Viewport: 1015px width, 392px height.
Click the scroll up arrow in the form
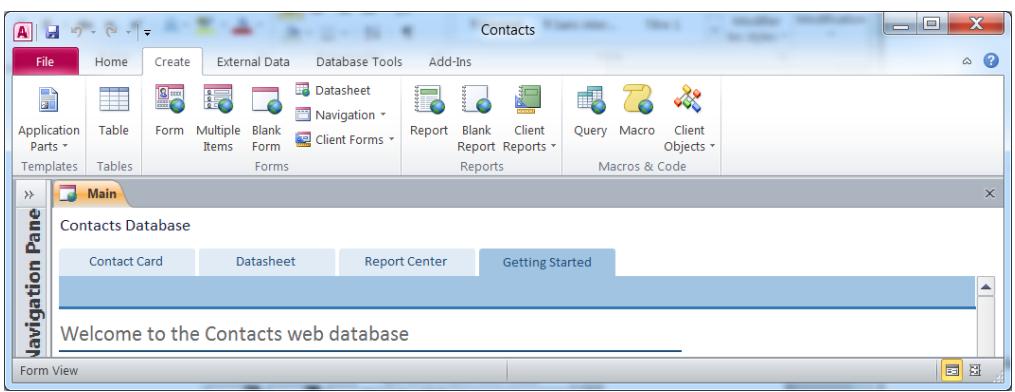[x=986, y=287]
